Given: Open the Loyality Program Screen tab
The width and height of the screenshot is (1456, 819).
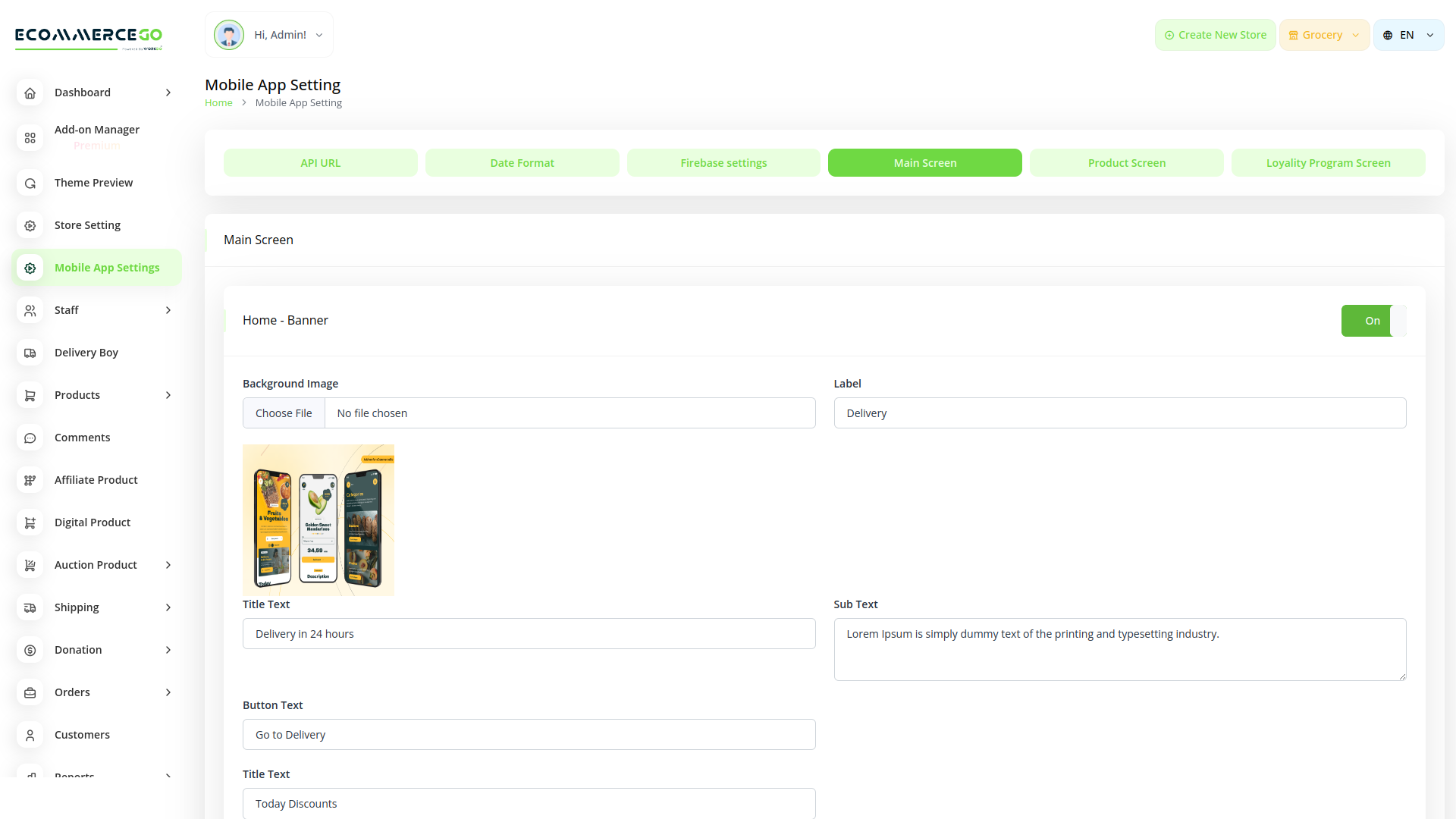Looking at the screenshot, I should pos(1328,162).
